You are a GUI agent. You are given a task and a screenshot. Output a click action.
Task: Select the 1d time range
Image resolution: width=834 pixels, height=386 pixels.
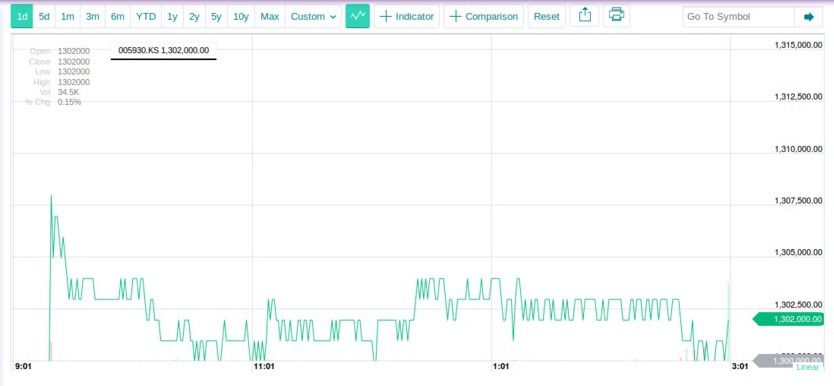(22, 16)
